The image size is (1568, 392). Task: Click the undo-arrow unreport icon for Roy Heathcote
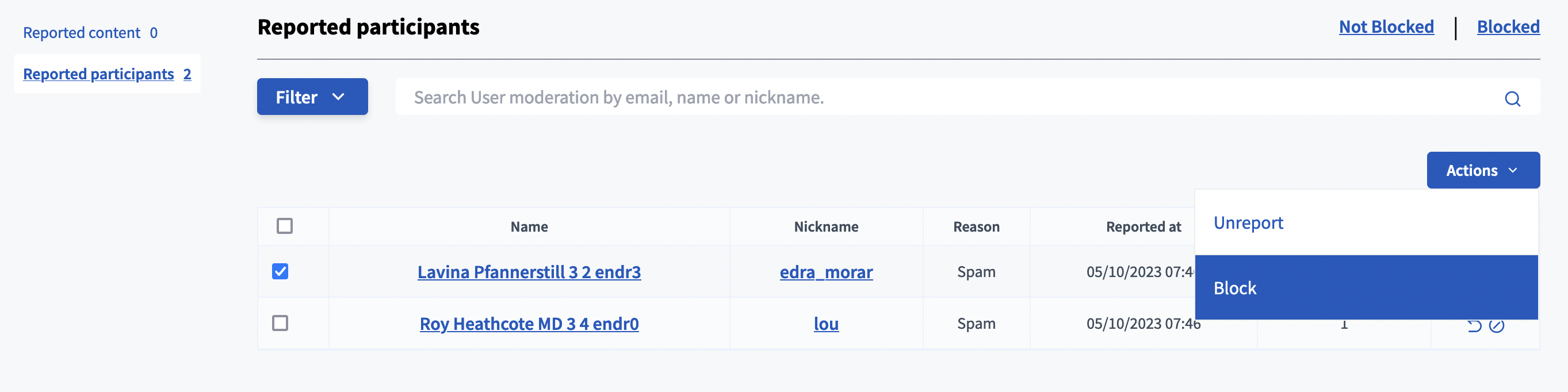tap(1474, 326)
